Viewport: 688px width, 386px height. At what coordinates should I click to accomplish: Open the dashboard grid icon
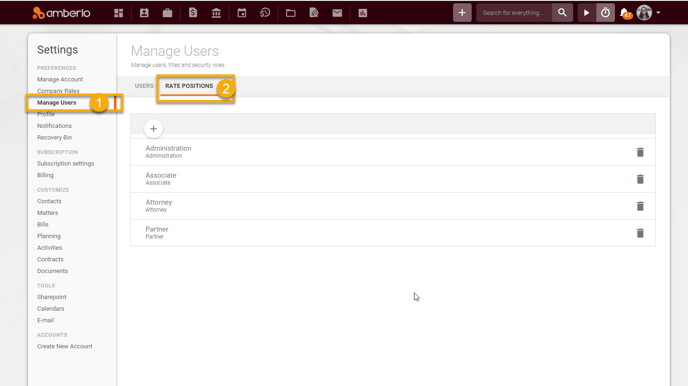118,13
